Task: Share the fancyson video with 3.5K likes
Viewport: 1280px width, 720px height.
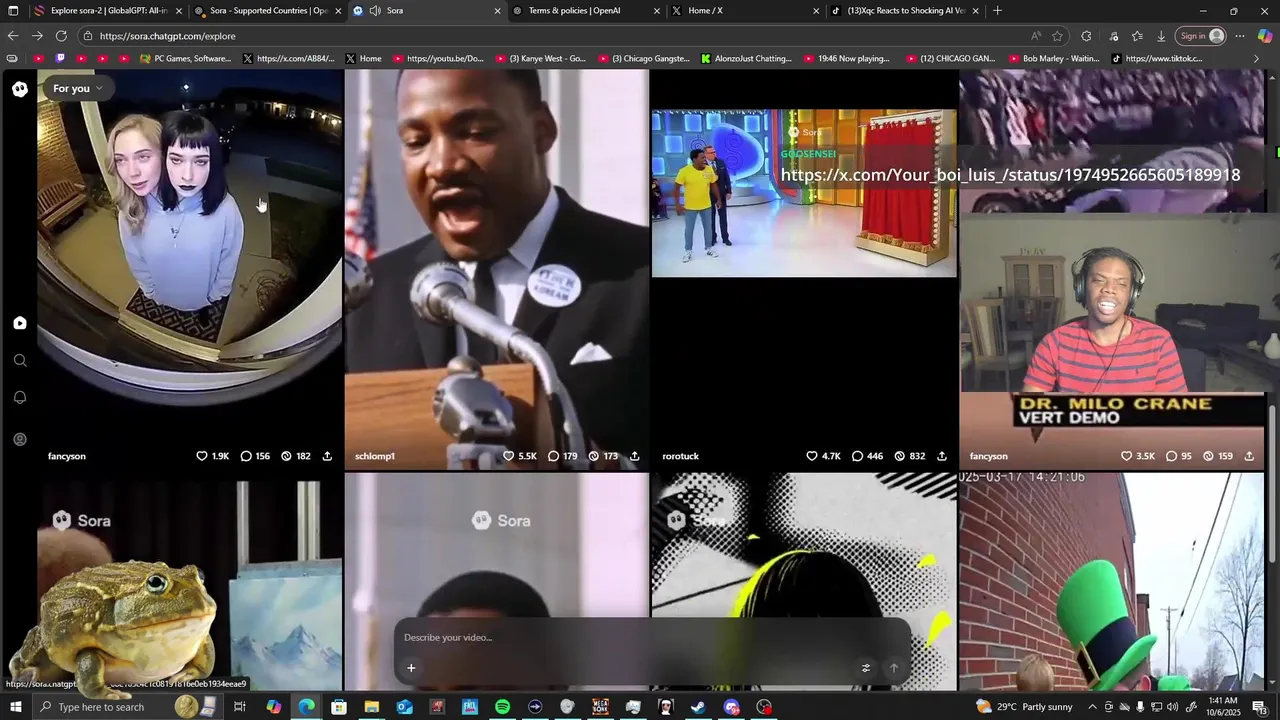Action: pos(1249,456)
